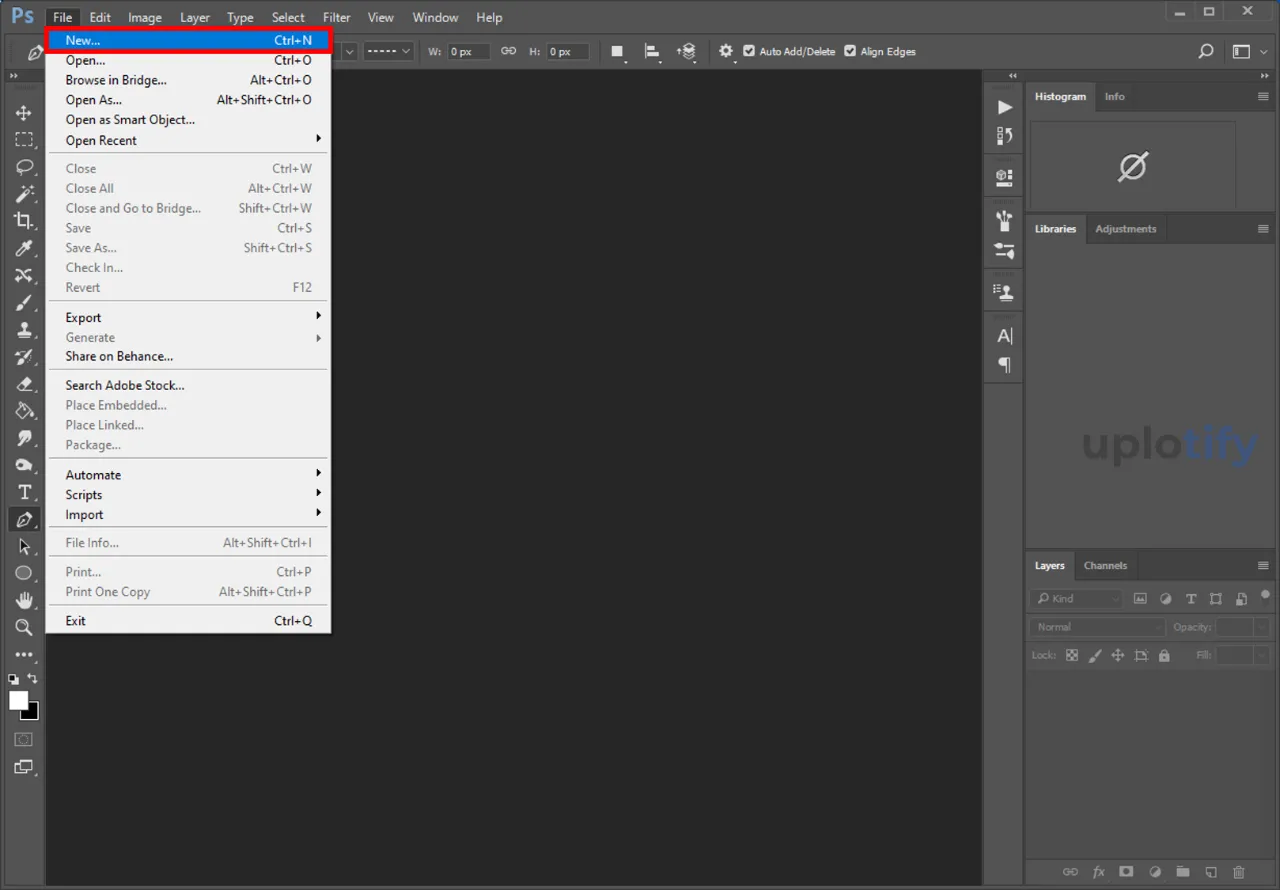The height and width of the screenshot is (890, 1280).
Task: Click the H height input field
Action: 566,51
